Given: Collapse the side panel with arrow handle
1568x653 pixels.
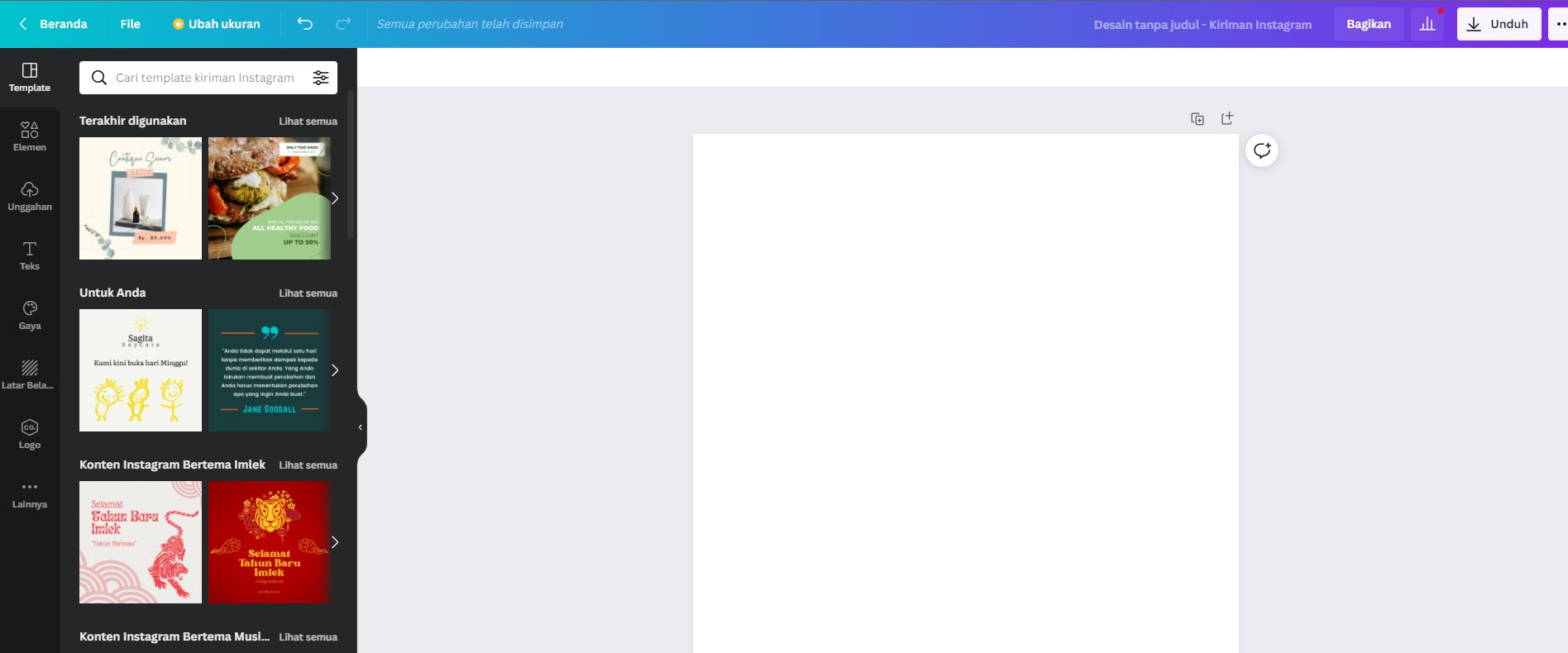Looking at the screenshot, I should (361, 427).
